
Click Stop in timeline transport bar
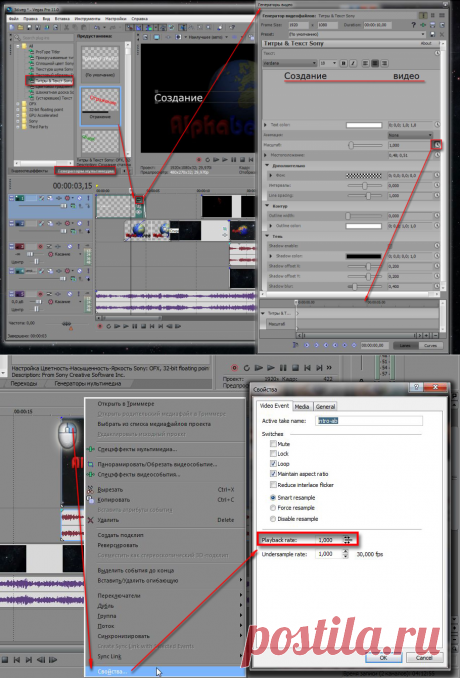[143, 326]
